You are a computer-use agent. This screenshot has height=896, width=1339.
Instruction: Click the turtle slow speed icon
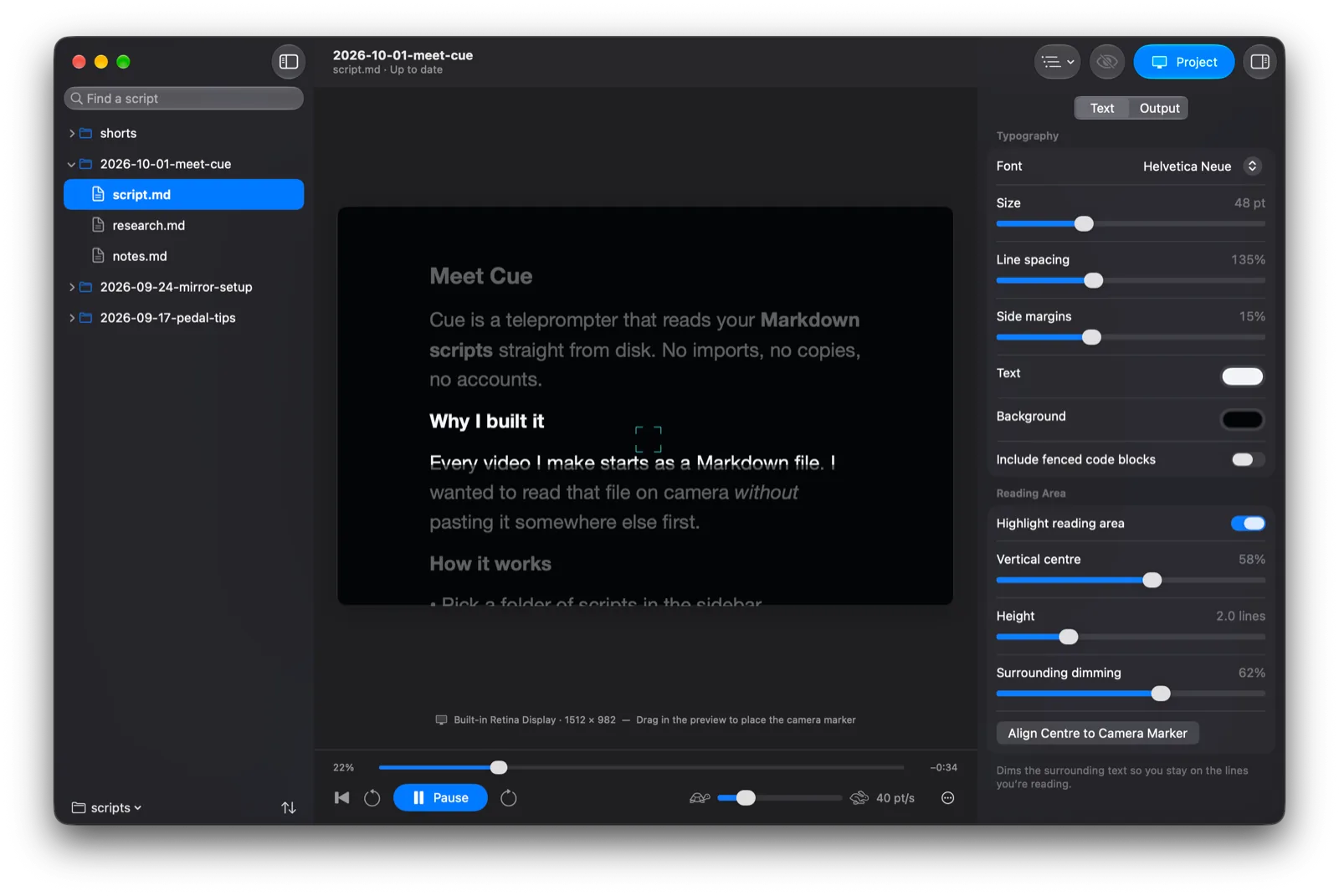(700, 798)
